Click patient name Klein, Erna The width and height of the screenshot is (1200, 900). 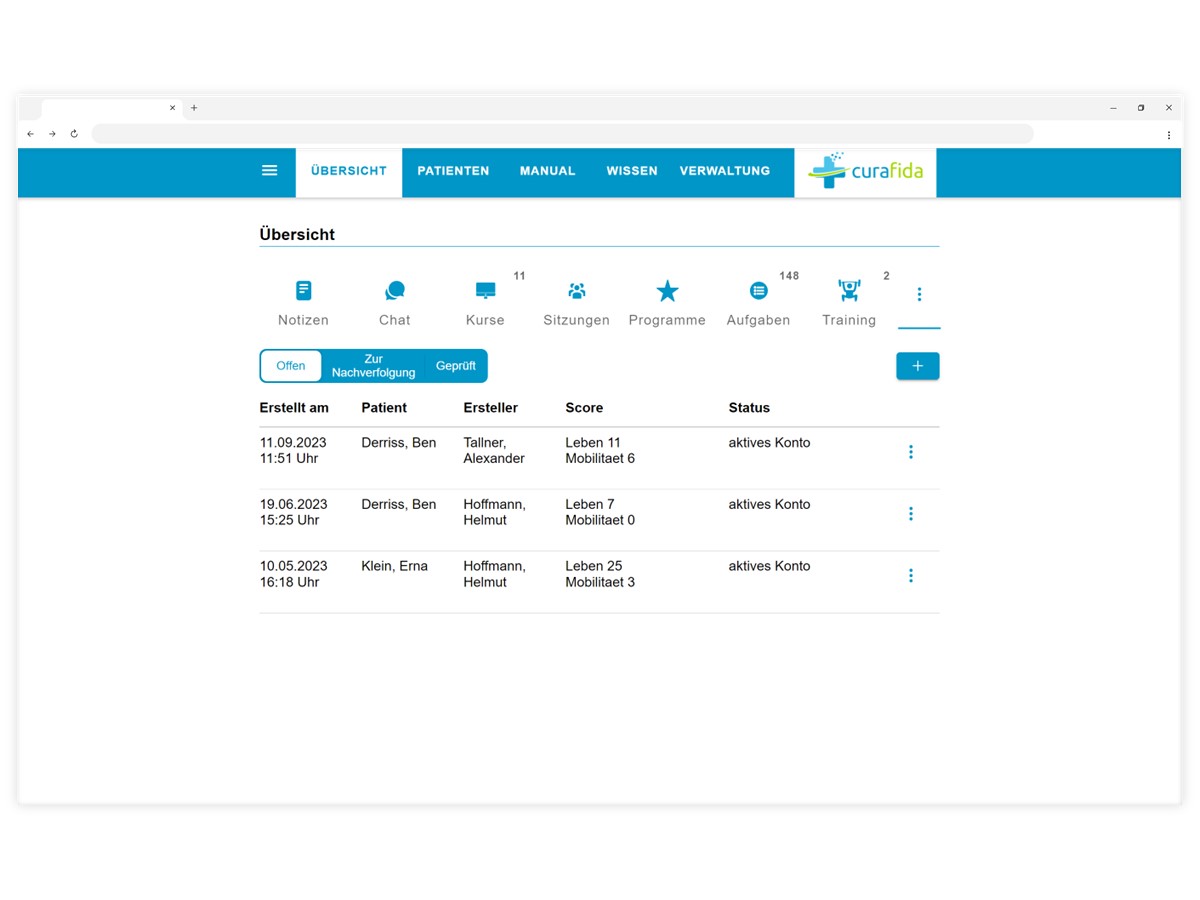click(x=394, y=566)
